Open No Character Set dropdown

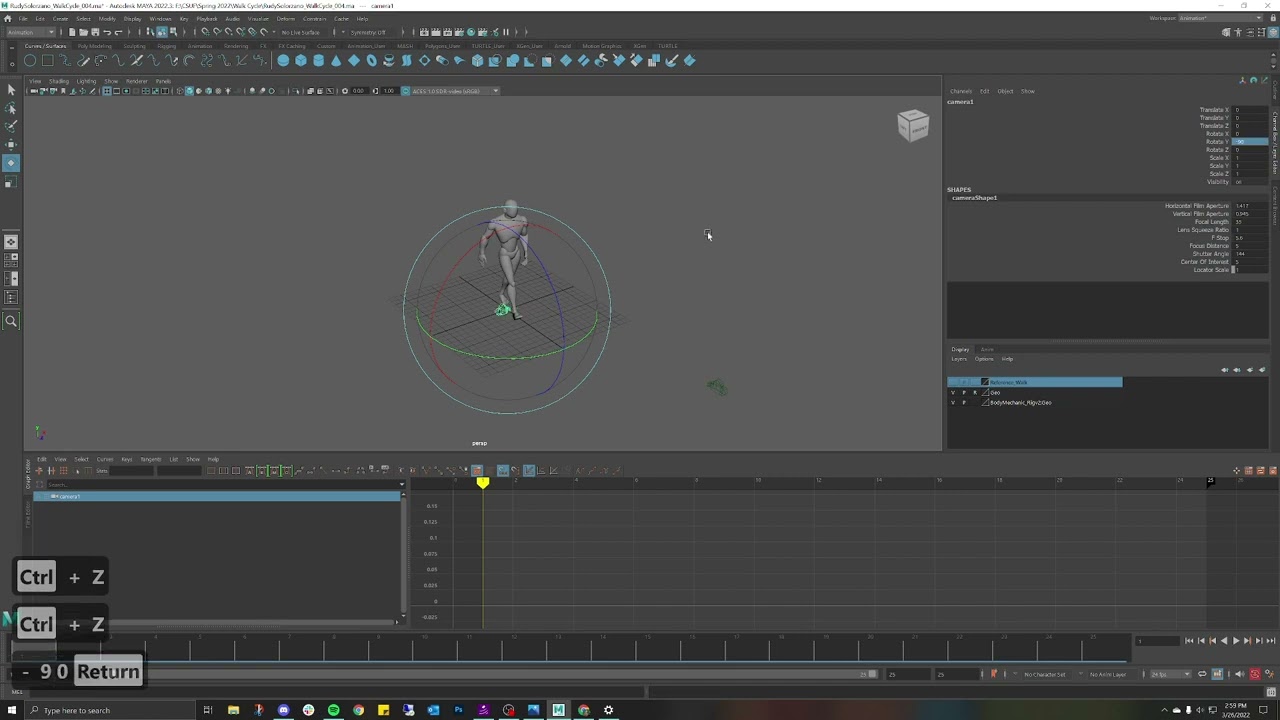pos(1045,674)
